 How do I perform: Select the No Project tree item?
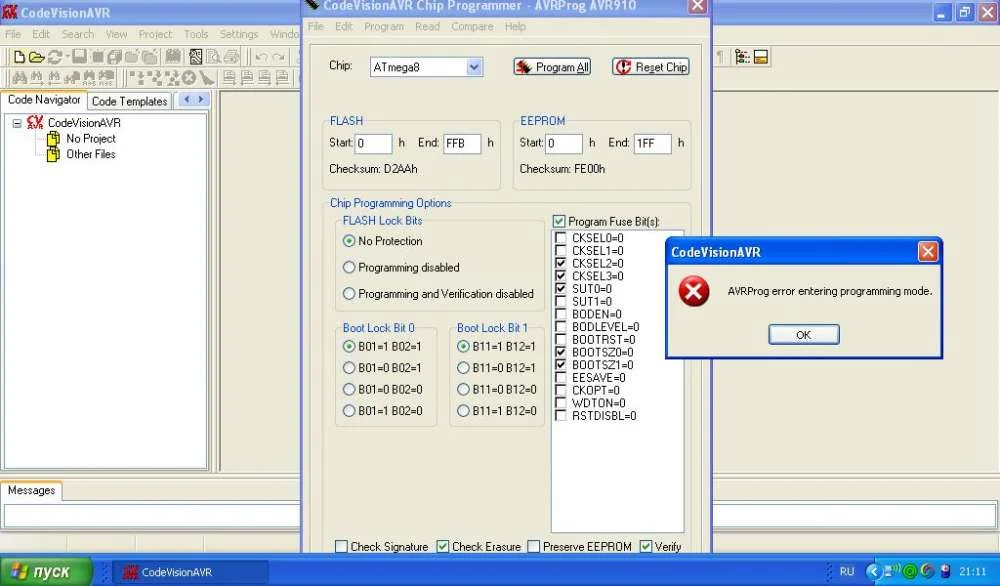pyautogui.click(x=91, y=138)
